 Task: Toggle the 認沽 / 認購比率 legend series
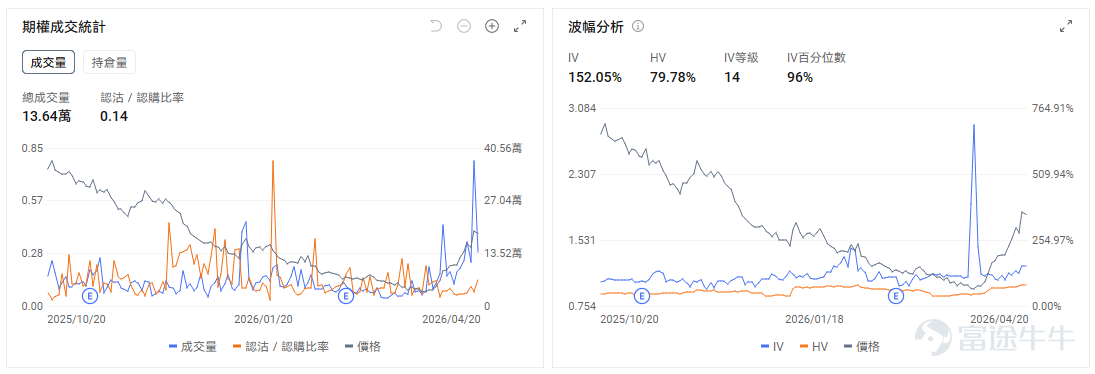[281, 346]
